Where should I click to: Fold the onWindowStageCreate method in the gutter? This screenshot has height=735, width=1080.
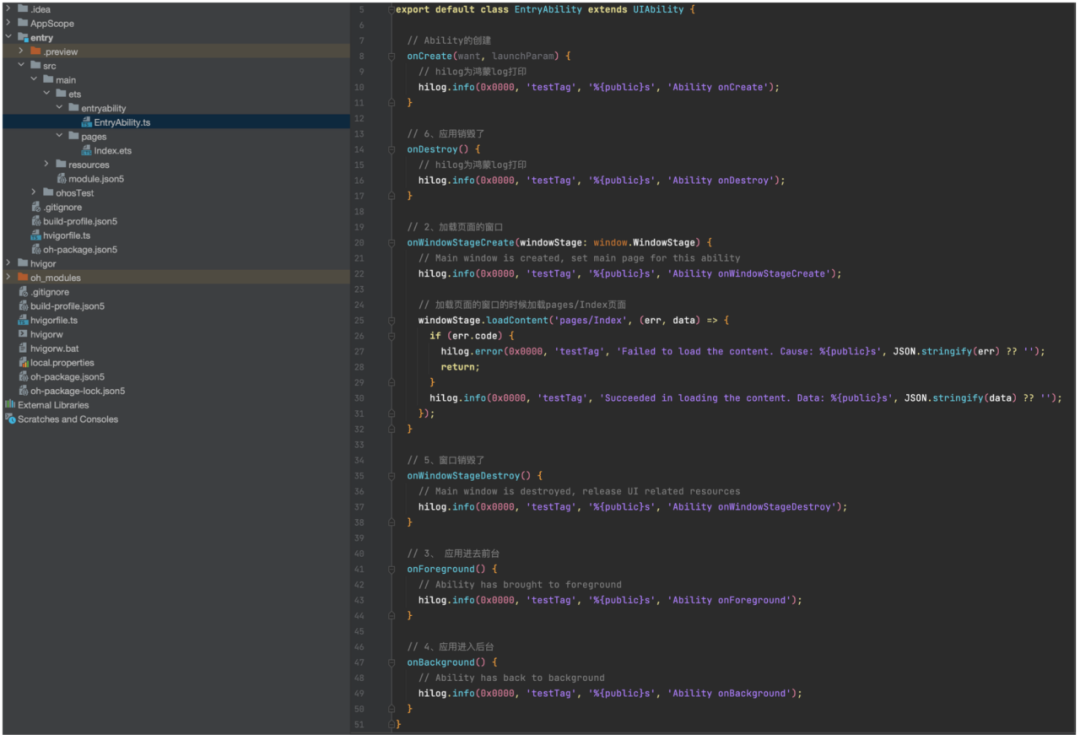point(391,242)
